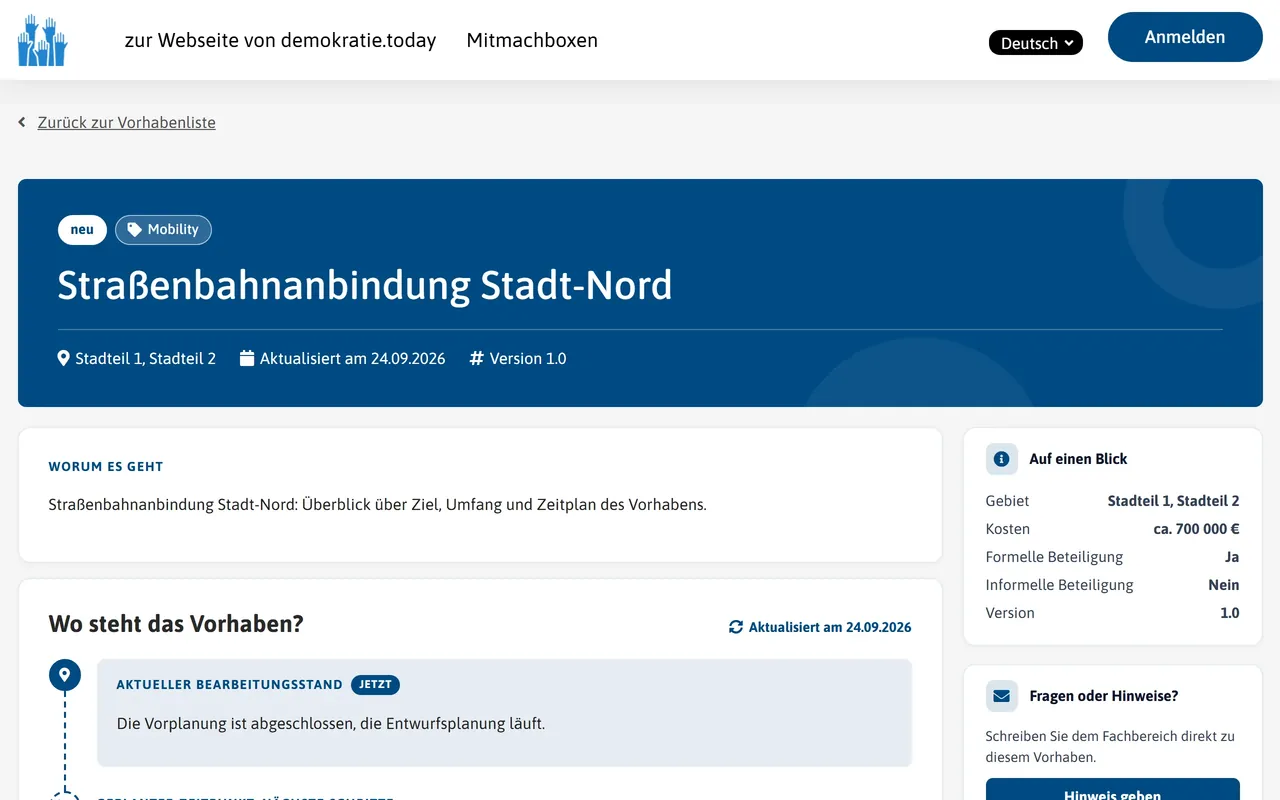Click the envelope icon by Fragen oder Hinweise
The image size is (1280, 800).
coord(1002,696)
